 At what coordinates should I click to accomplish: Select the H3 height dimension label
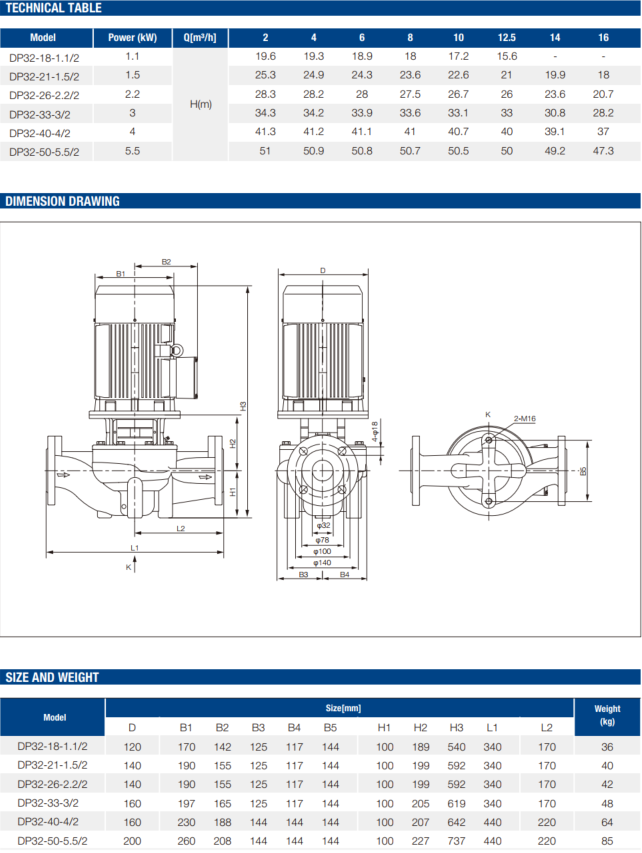[x=243, y=405]
